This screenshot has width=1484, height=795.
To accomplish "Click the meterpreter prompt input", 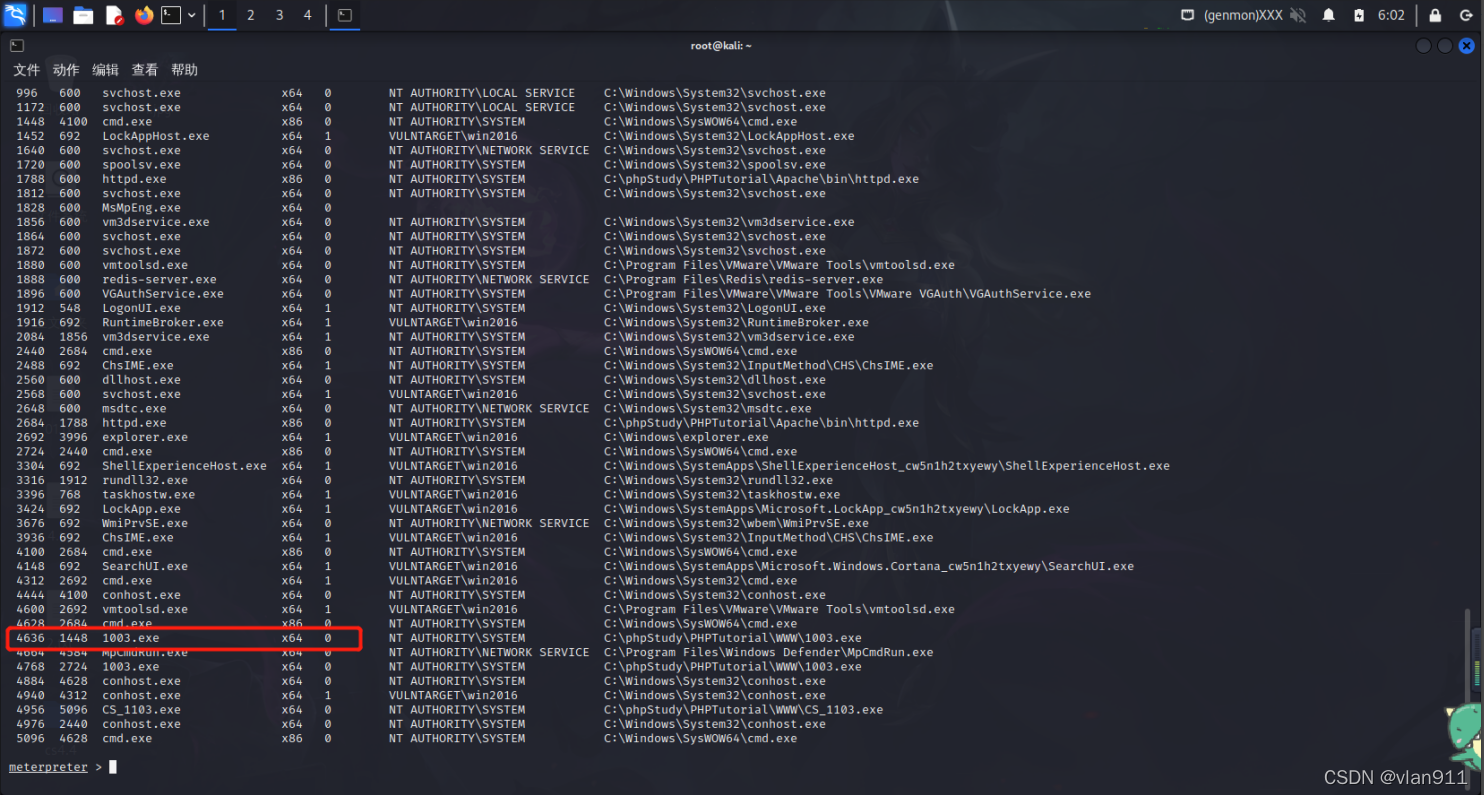I will click(x=113, y=767).
